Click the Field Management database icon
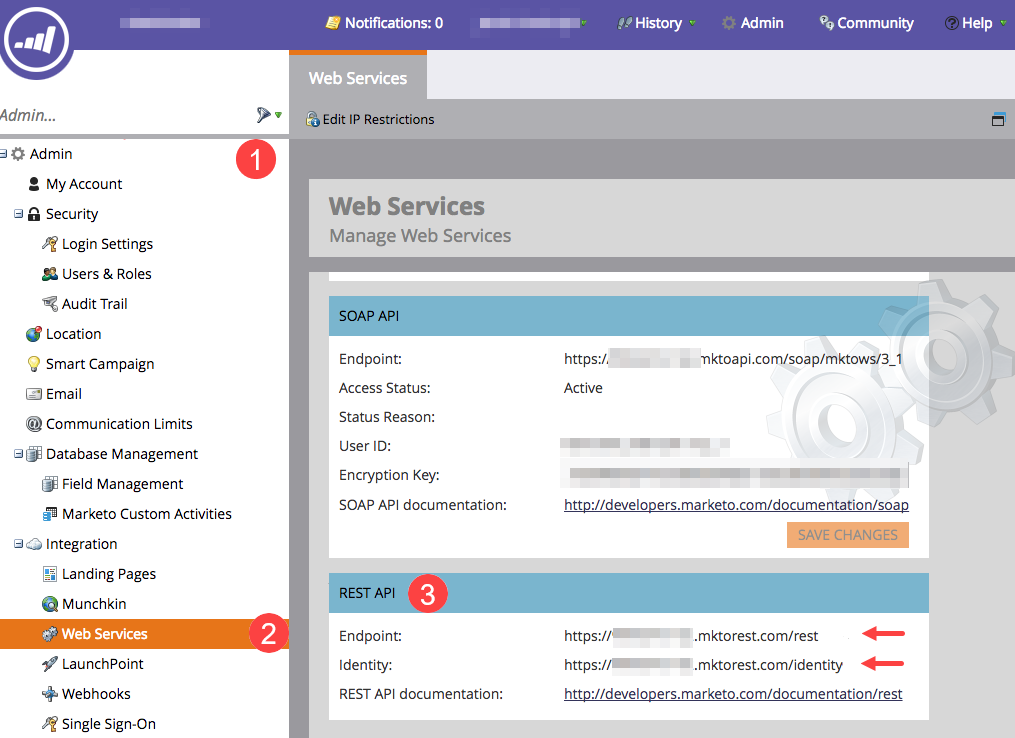1015x738 pixels. point(50,484)
